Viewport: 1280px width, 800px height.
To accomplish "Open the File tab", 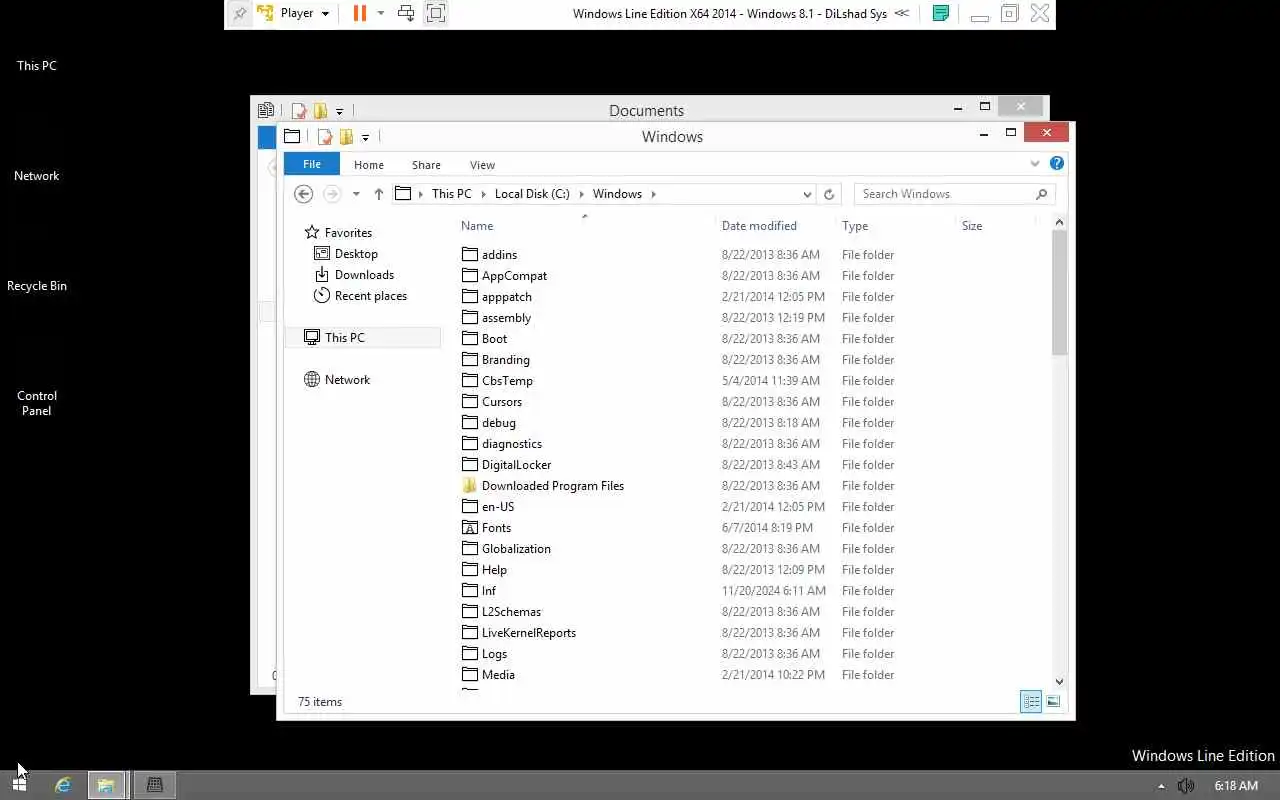I will point(312,164).
